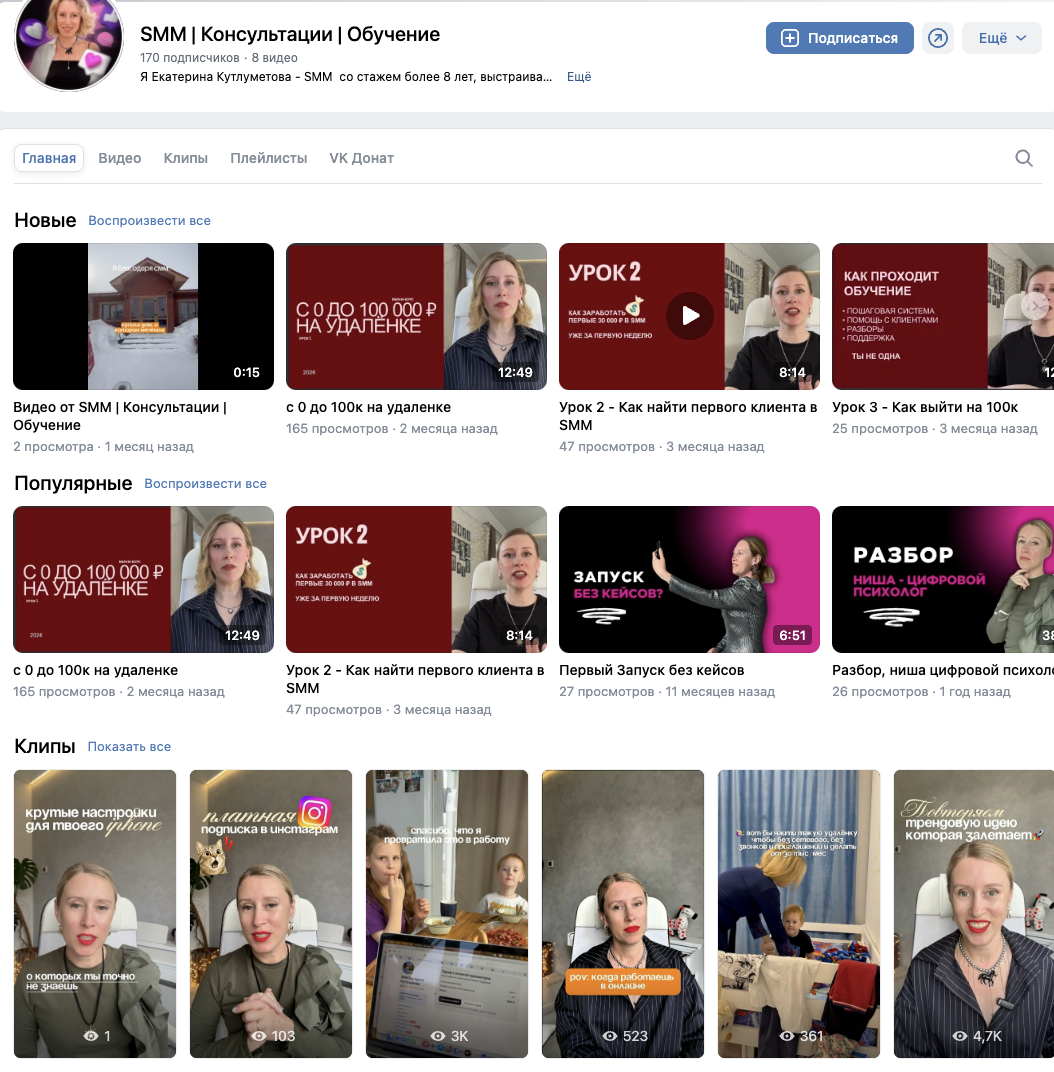The height and width of the screenshot is (1072, 1054).
Task: Play all videos in Популярные section
Action: click(205, 483)
